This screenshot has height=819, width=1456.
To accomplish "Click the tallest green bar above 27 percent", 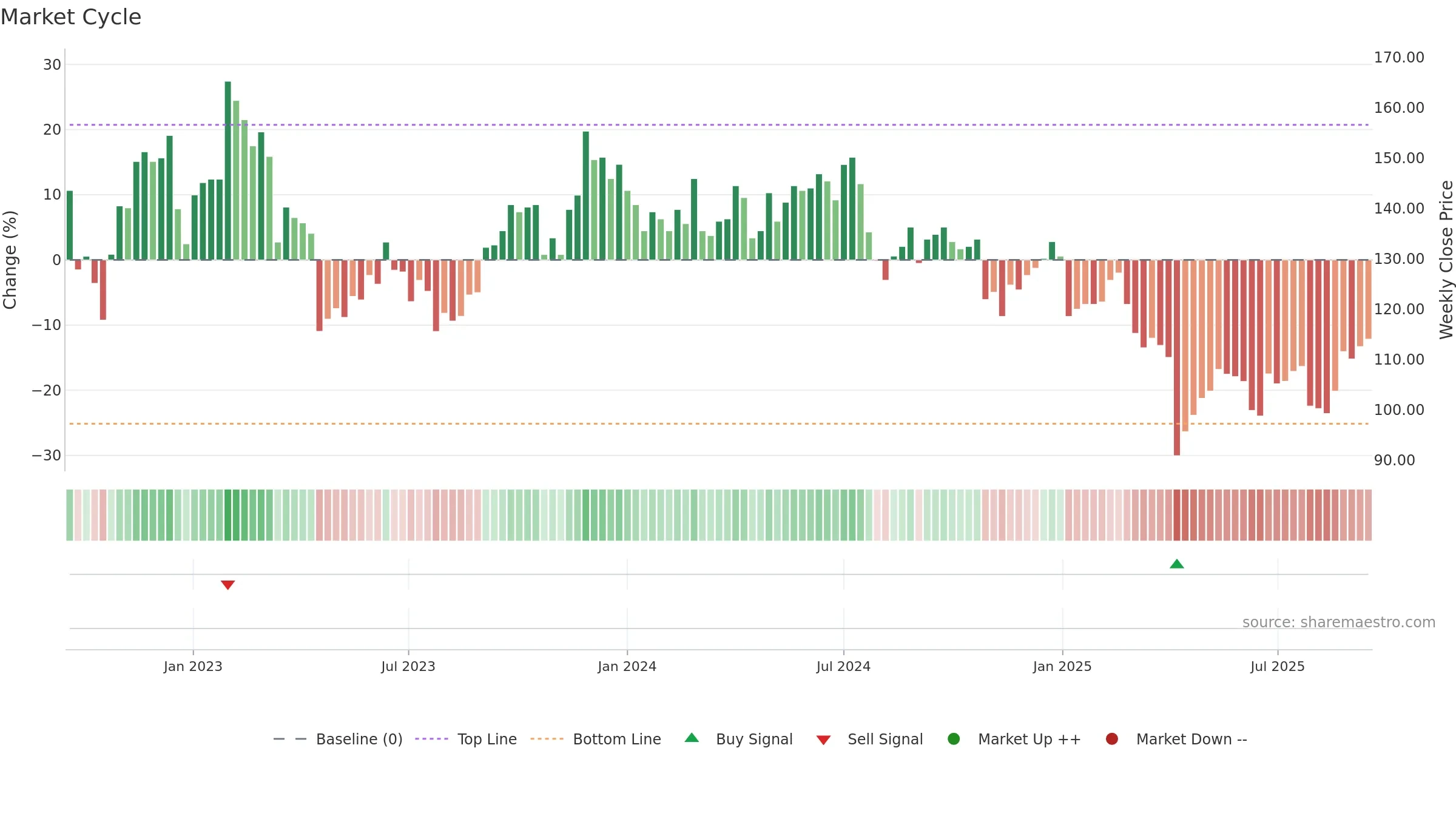I will pos(228,170).
